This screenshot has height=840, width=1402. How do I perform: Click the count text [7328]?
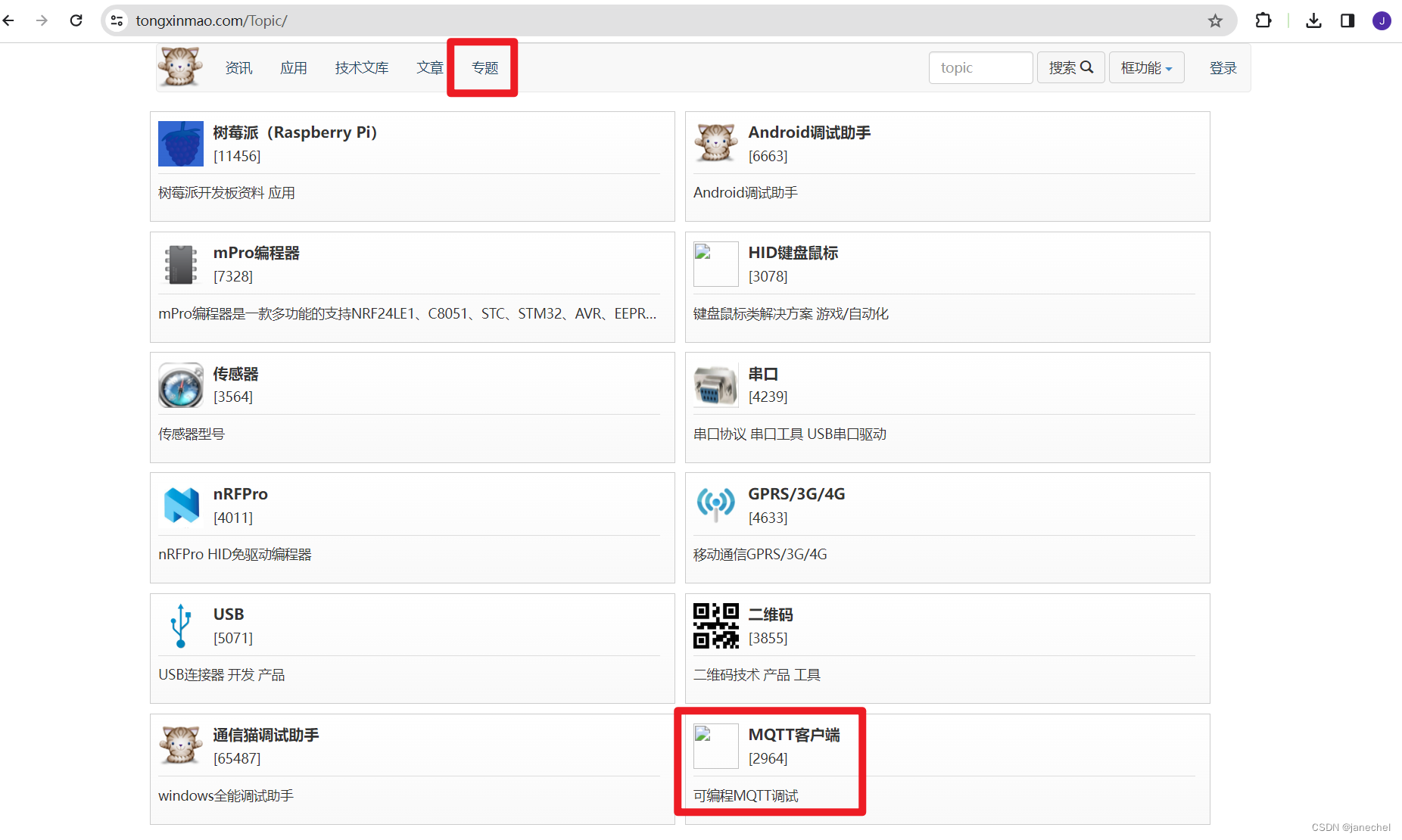coord(233,276)
